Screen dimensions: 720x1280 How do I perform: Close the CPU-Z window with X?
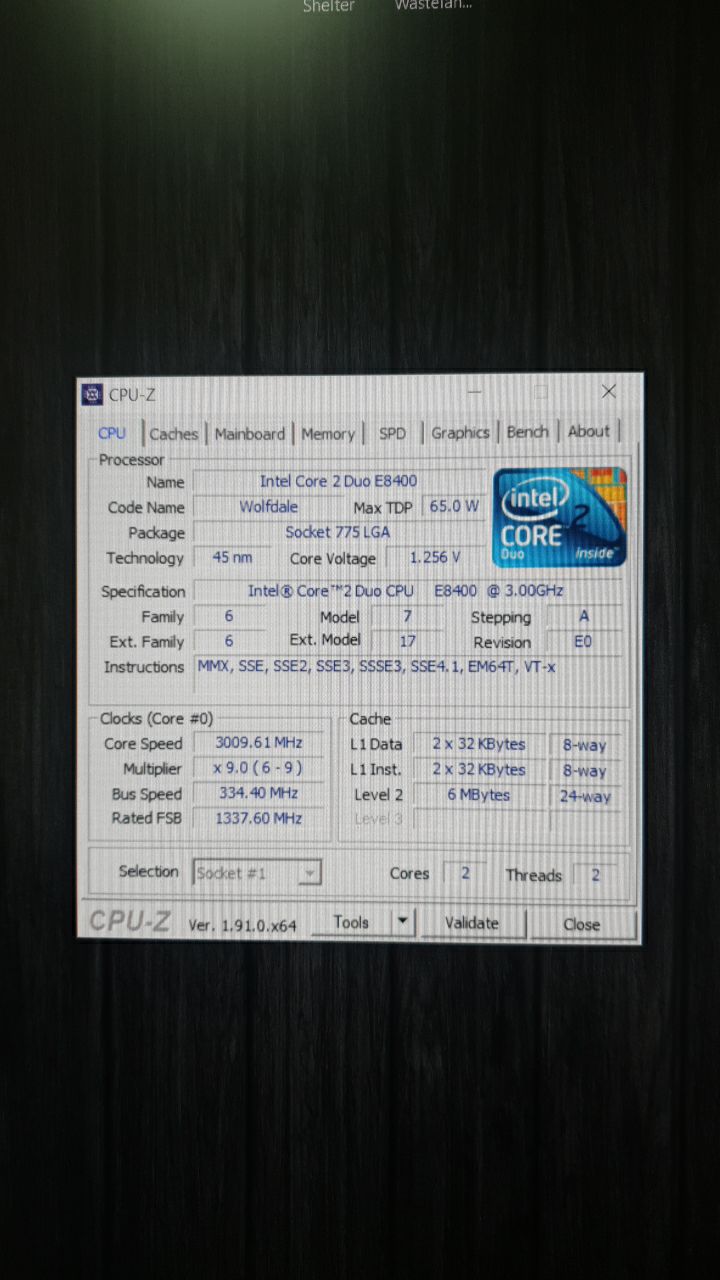(x=608, y=392)
